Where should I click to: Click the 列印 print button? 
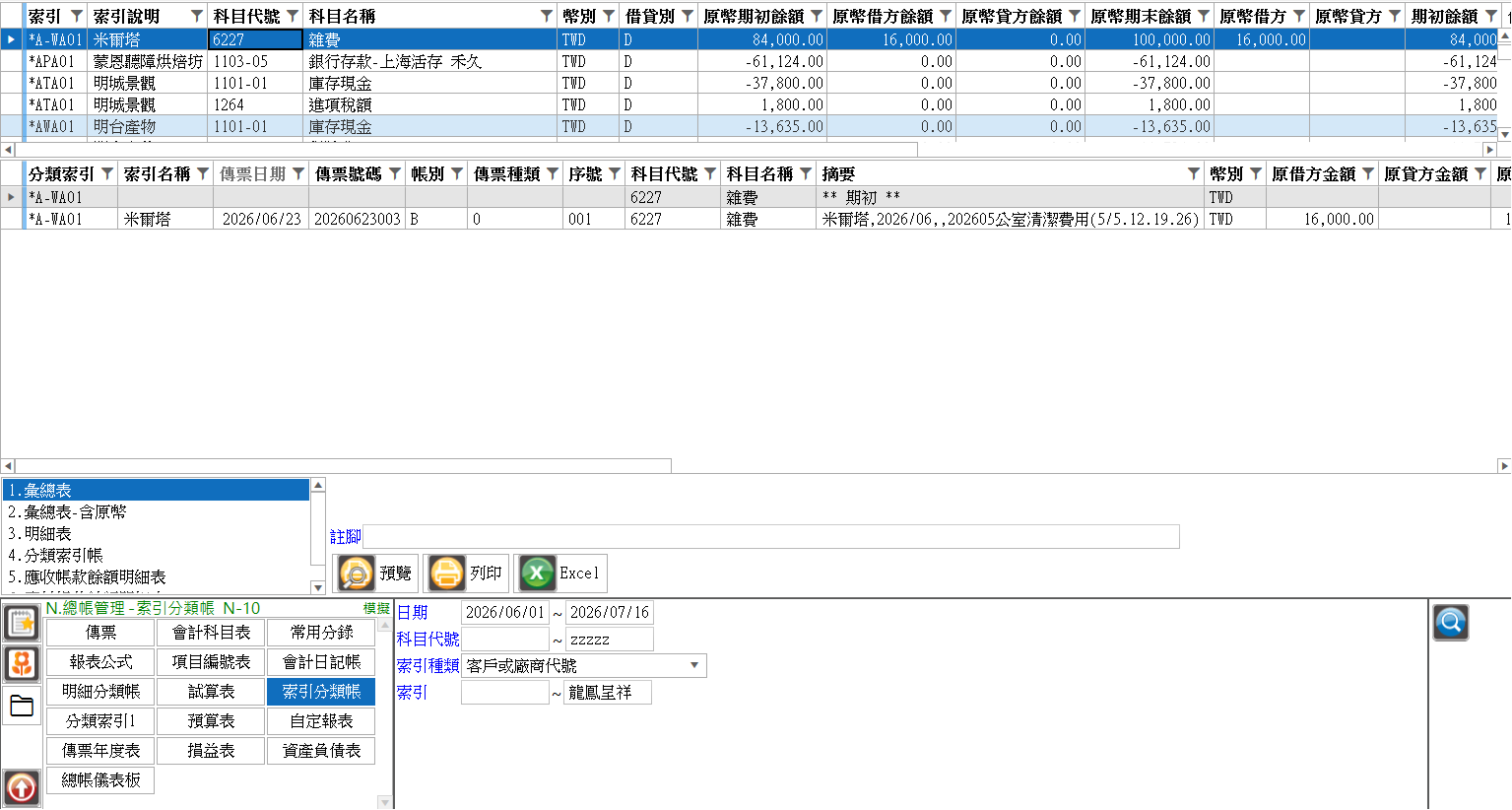tap(467, 574)
